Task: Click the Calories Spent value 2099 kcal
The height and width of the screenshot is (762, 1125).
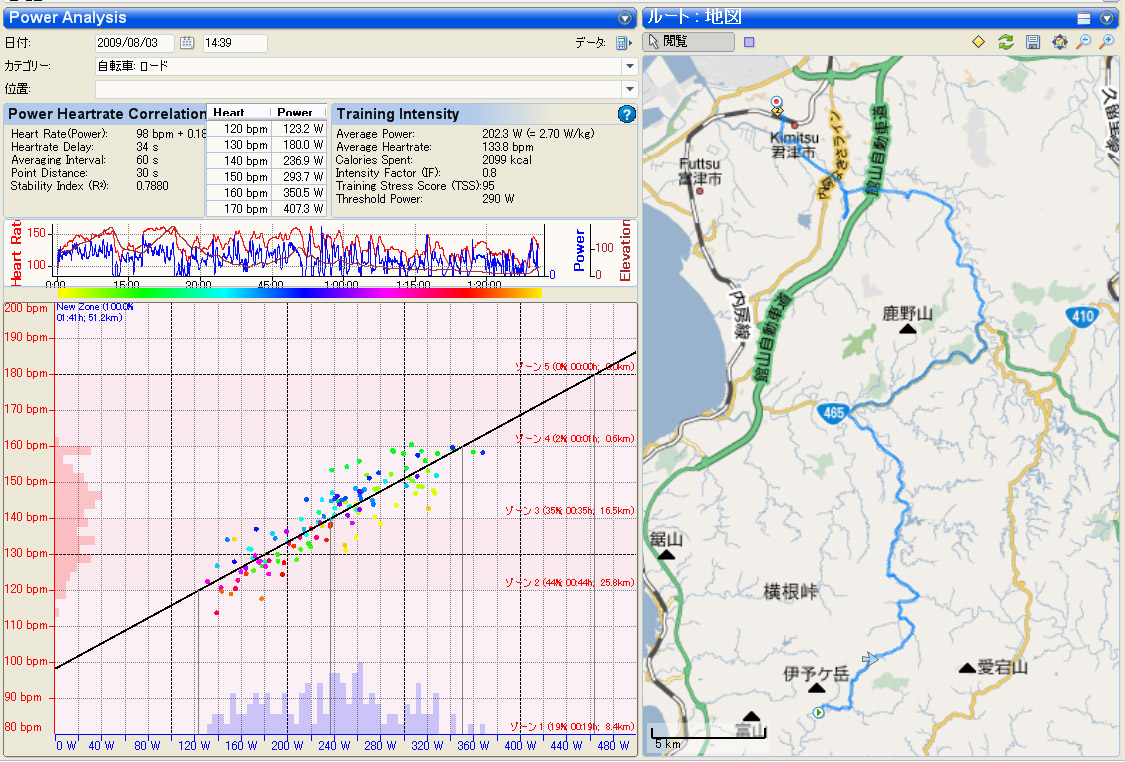Action: [507, 160]
